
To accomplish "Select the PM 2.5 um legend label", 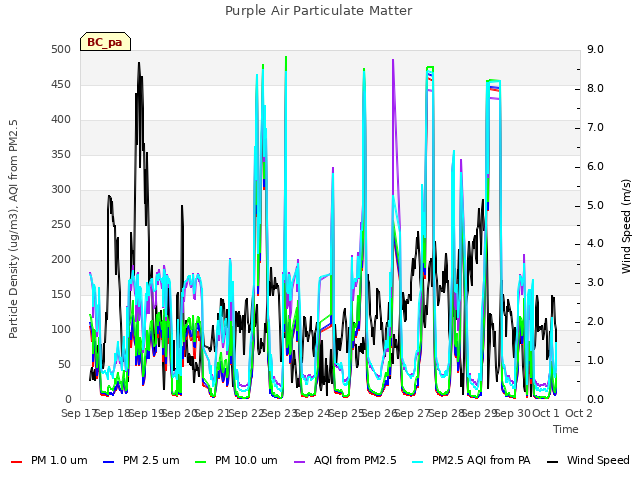I will [151, 460].
